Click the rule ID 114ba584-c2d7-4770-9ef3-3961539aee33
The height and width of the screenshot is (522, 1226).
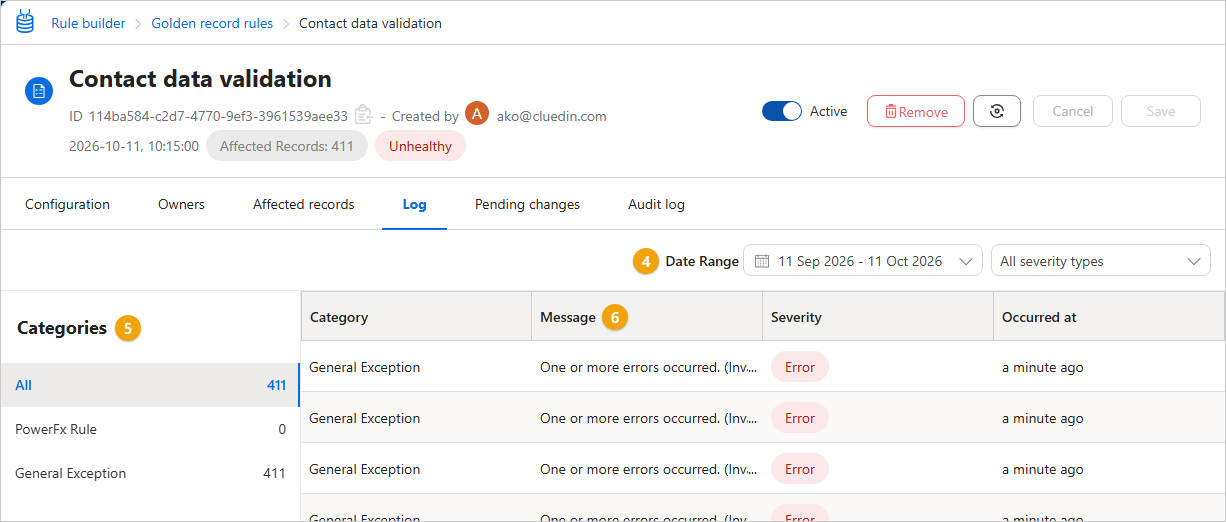(218, 116)
